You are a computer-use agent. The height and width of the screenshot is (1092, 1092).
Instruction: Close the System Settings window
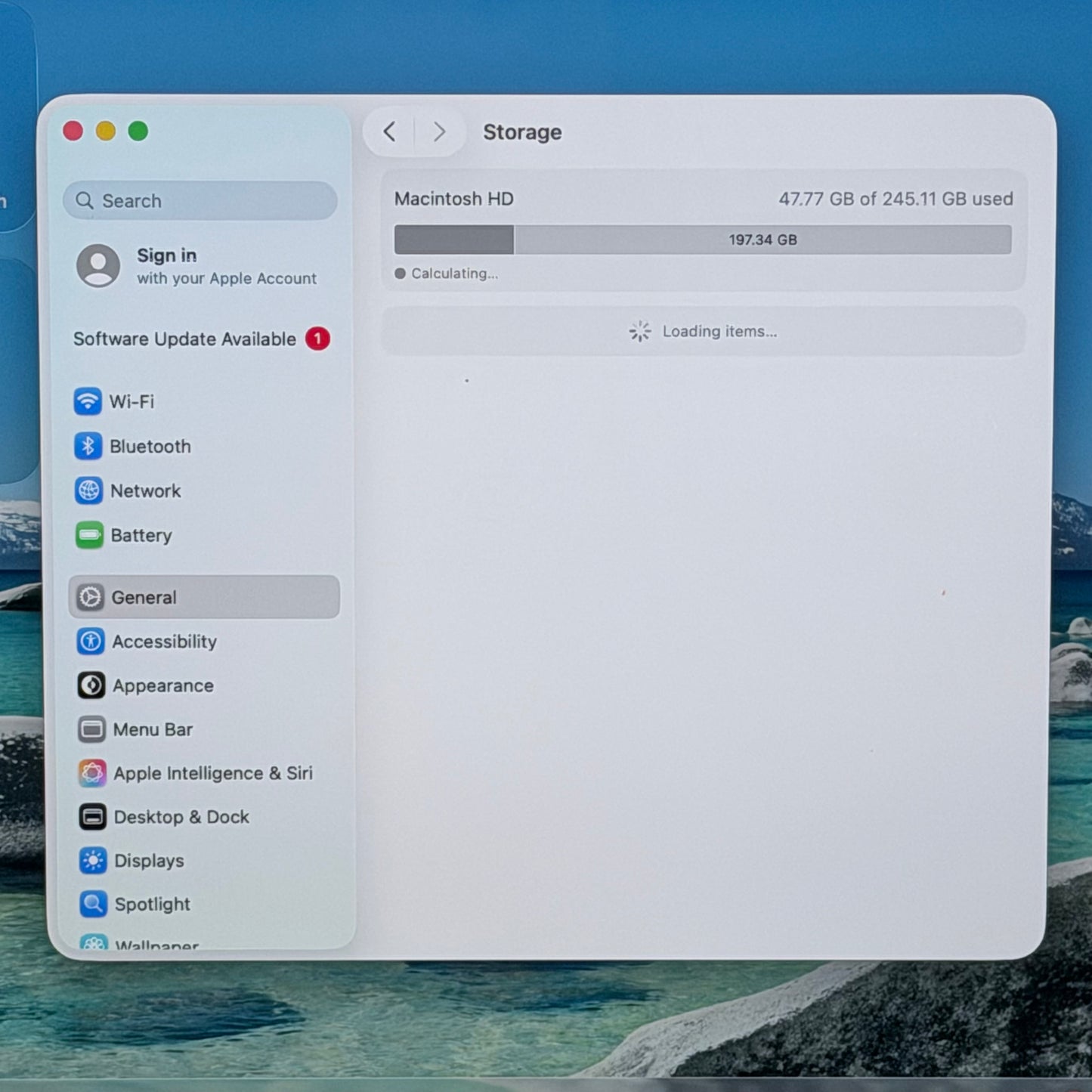[x=73, y=131]
